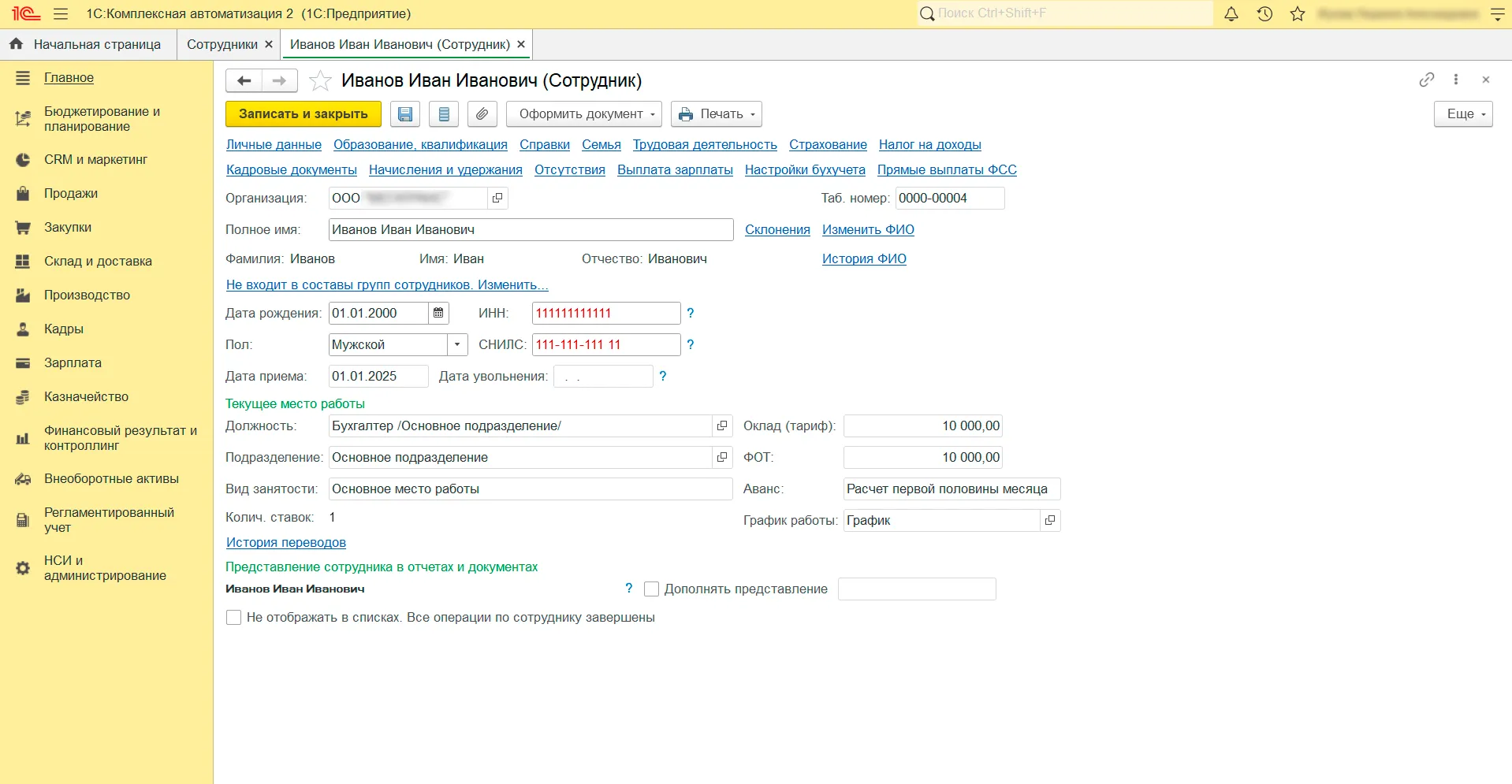Open the attached files paperclip icon
Image resolution: width=1512 pixels, height=784 pixels.
click(482, 114)
